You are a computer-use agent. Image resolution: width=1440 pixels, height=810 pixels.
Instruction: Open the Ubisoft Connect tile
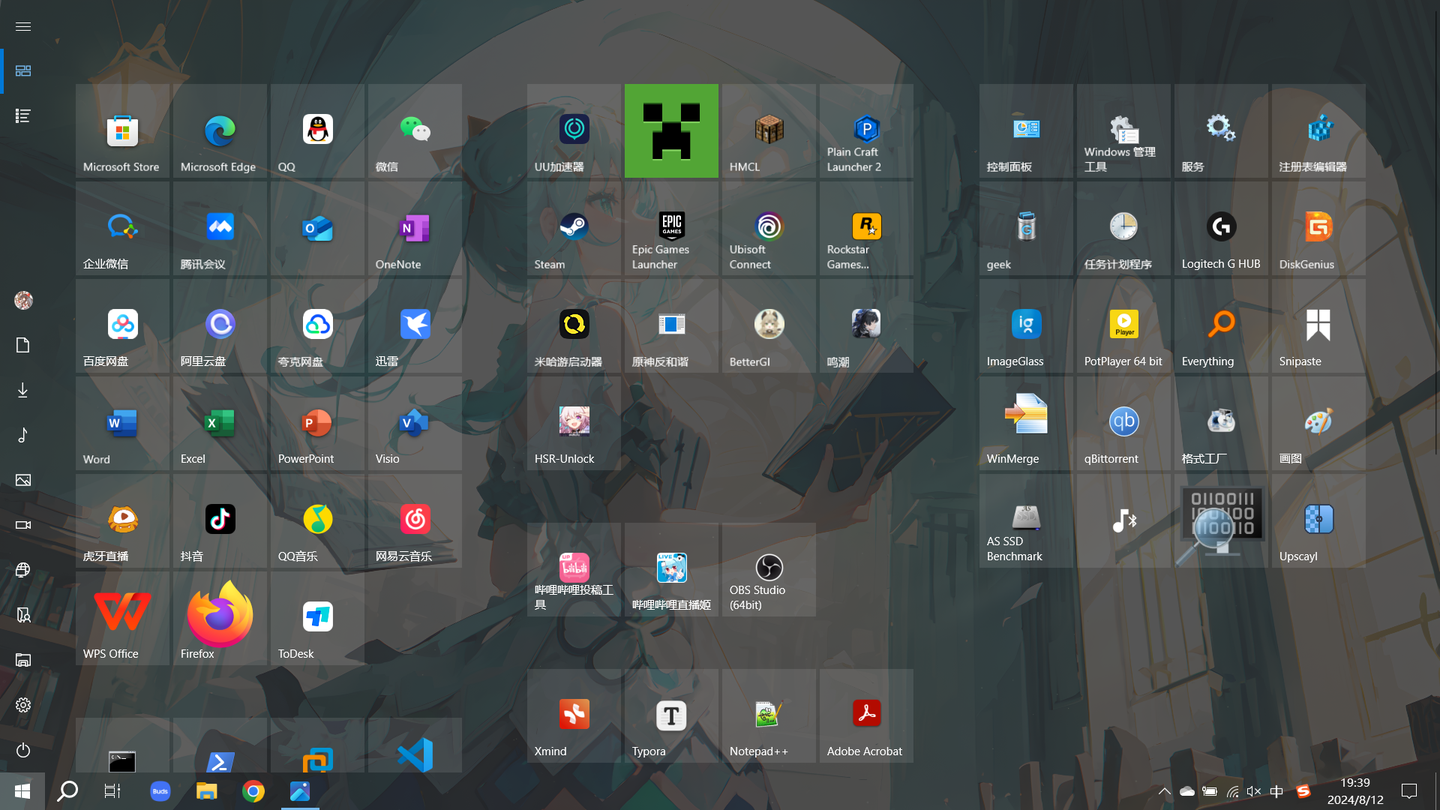[768, 228]
